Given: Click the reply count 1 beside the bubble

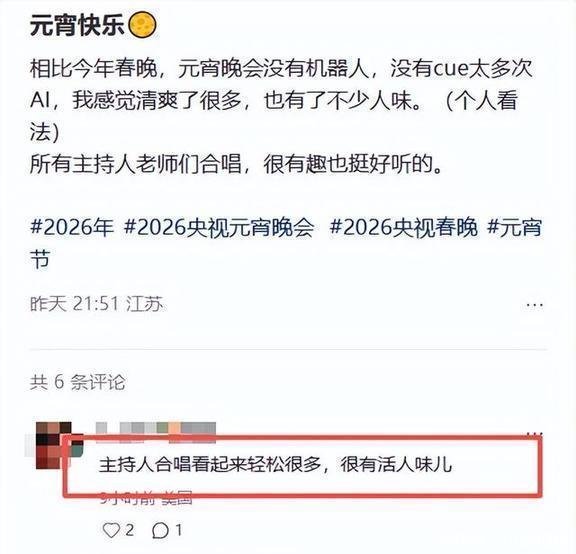Looking at the screenshot, I should pyautogui.click(x=179, y=530).
